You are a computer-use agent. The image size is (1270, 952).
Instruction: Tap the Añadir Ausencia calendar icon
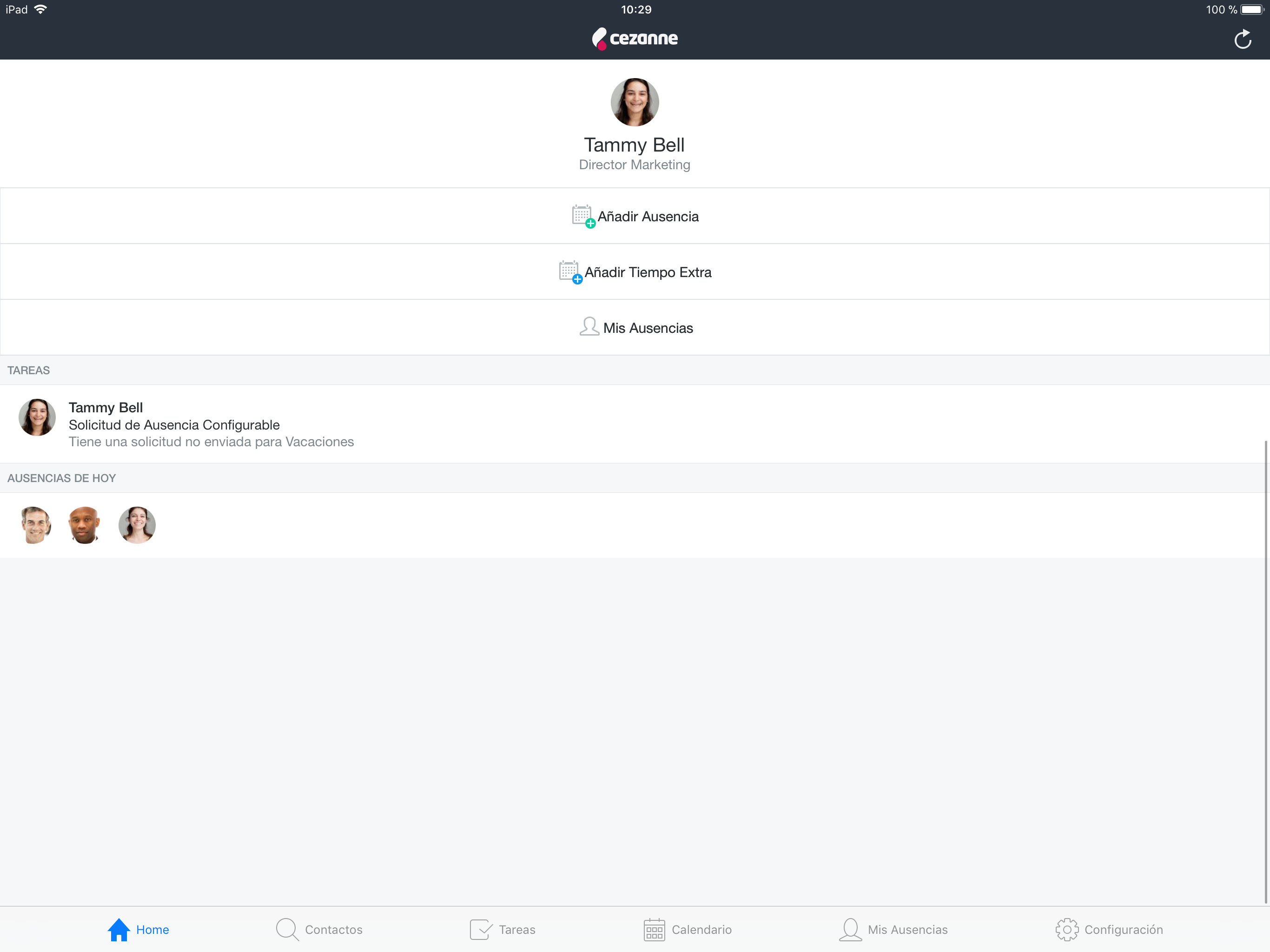[x=583, y=217]
